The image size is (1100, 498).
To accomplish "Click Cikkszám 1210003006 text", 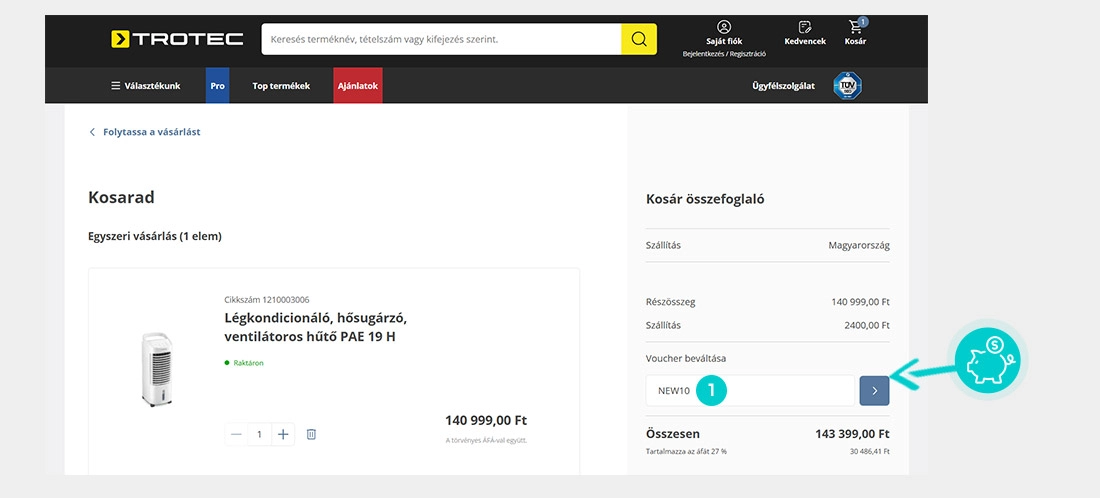I will 267,300.
